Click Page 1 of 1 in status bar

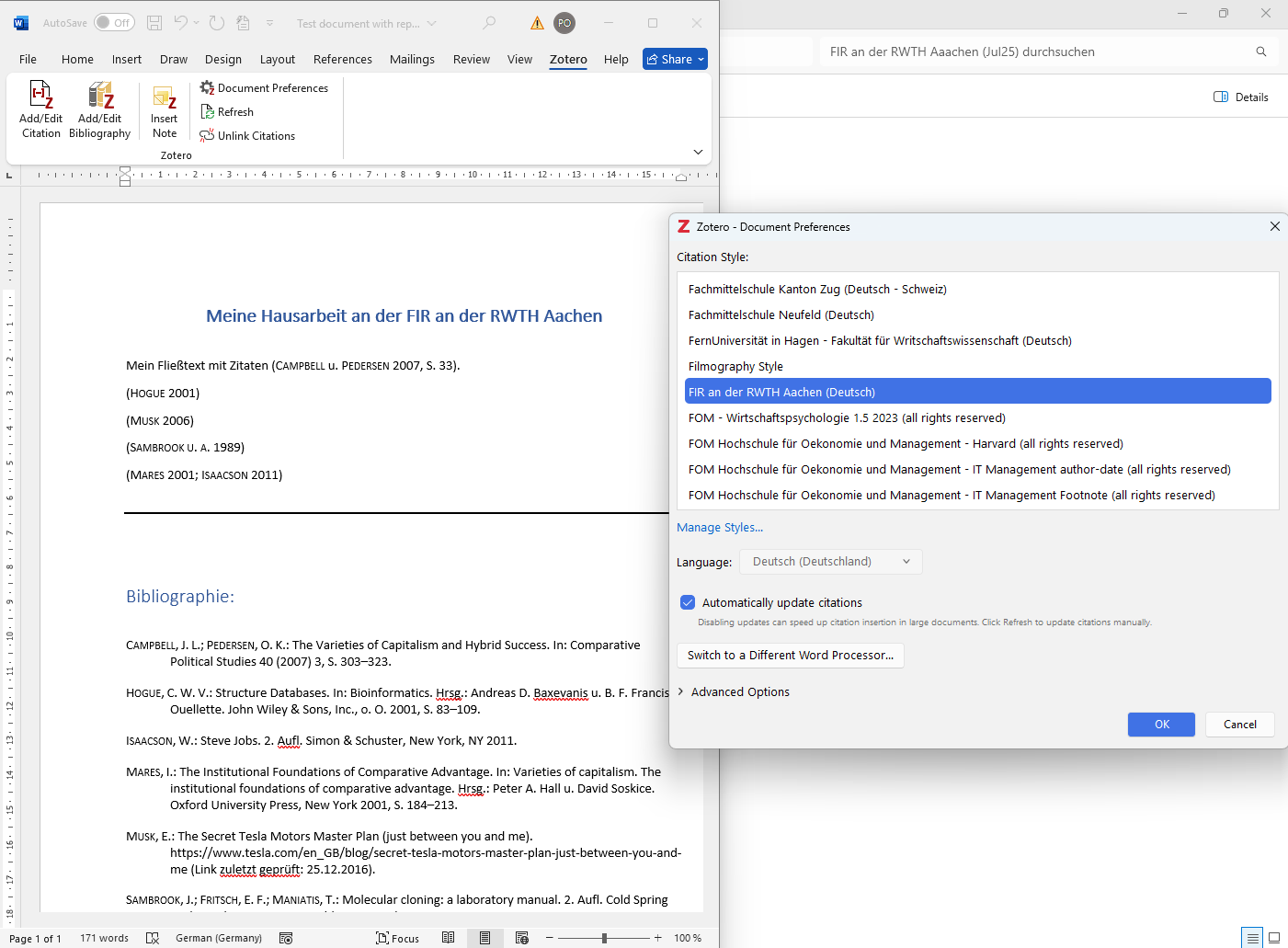coord(35,938)
